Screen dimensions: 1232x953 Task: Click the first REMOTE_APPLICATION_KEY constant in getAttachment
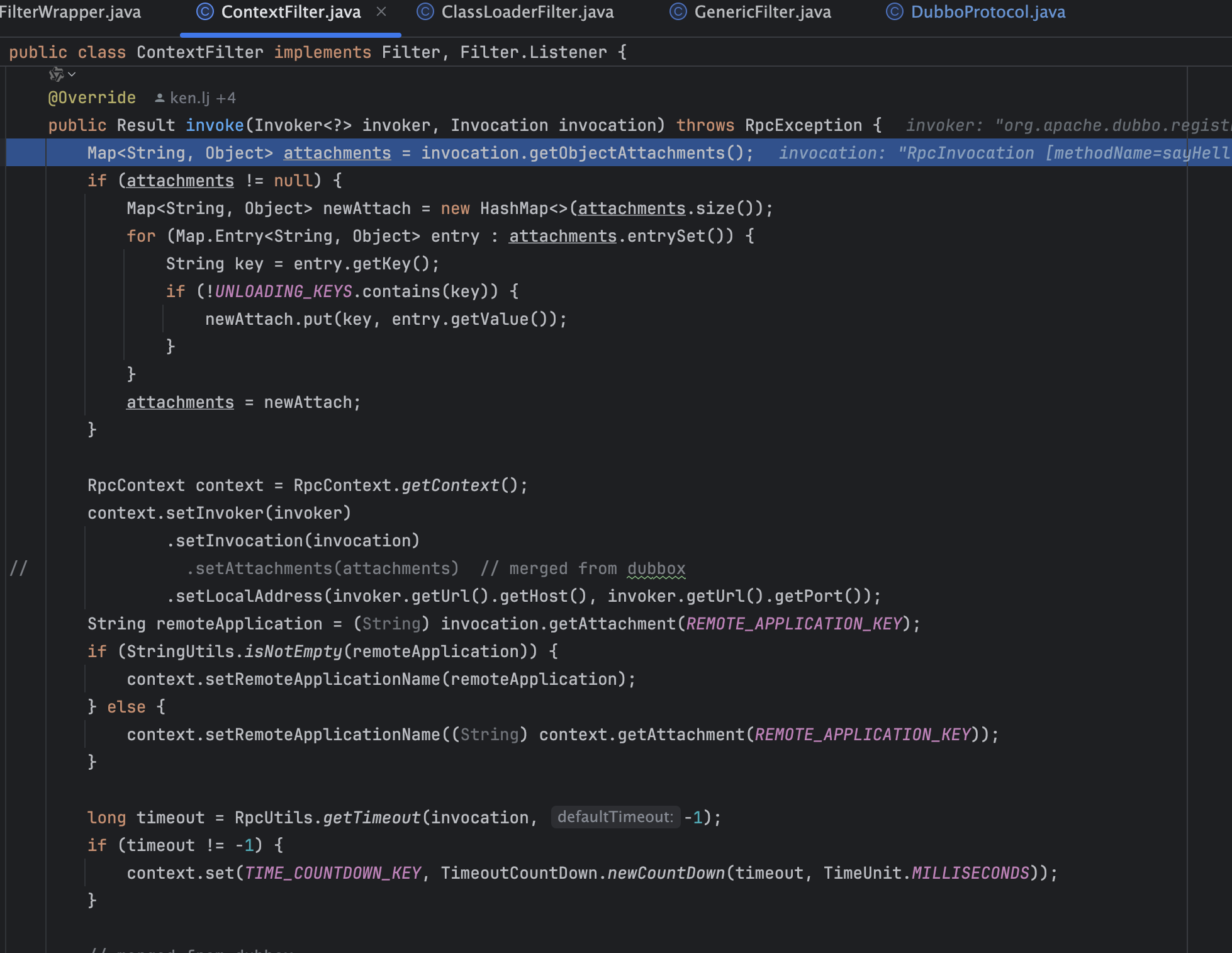[x=794, y=624]
